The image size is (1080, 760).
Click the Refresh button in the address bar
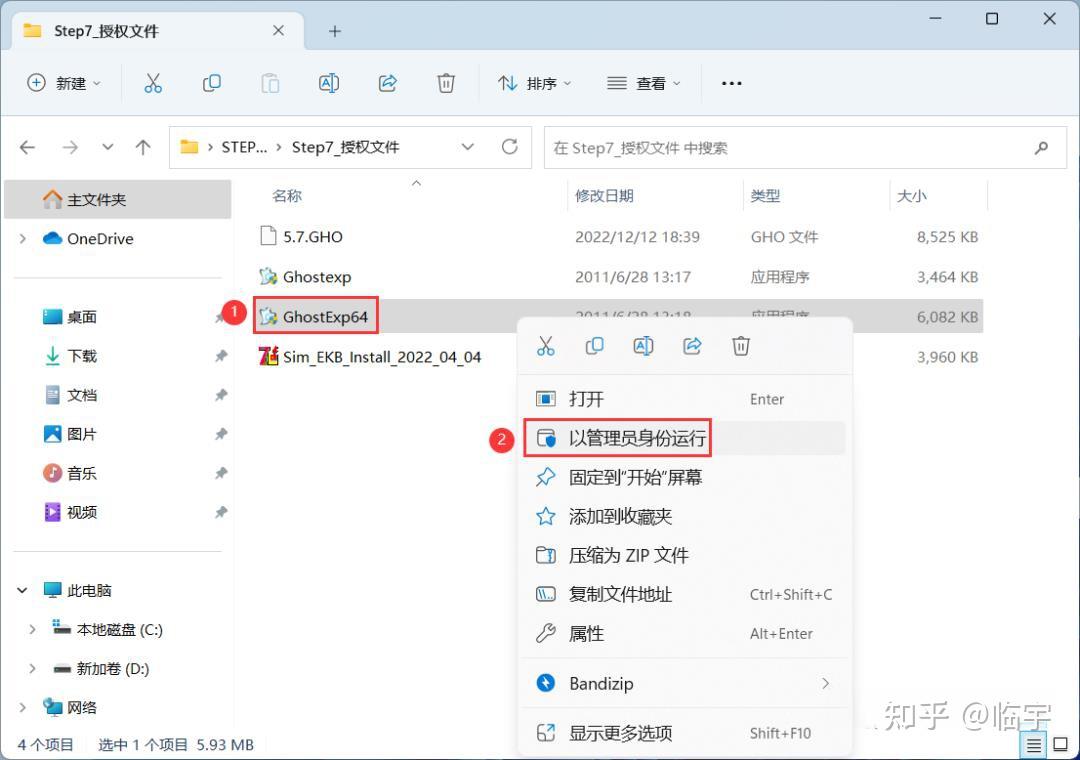509,147
